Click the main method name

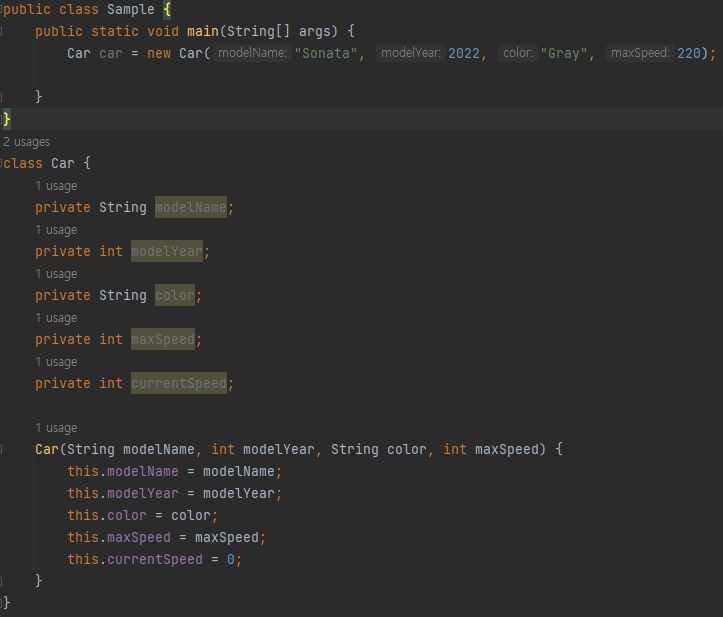pos(203,31)
